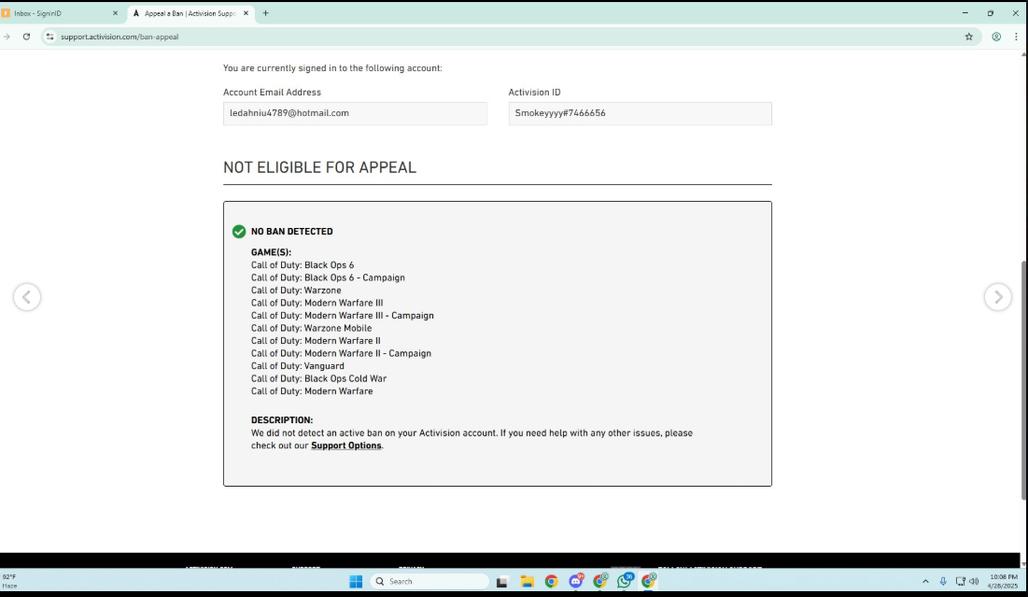Select the Appeal a Ban Activision Support tab

pos(191,13)
